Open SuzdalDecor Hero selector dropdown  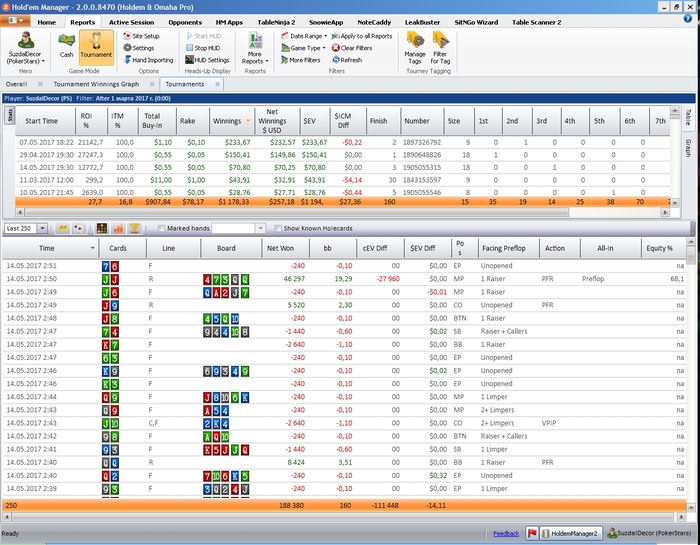tap(25, 48)
